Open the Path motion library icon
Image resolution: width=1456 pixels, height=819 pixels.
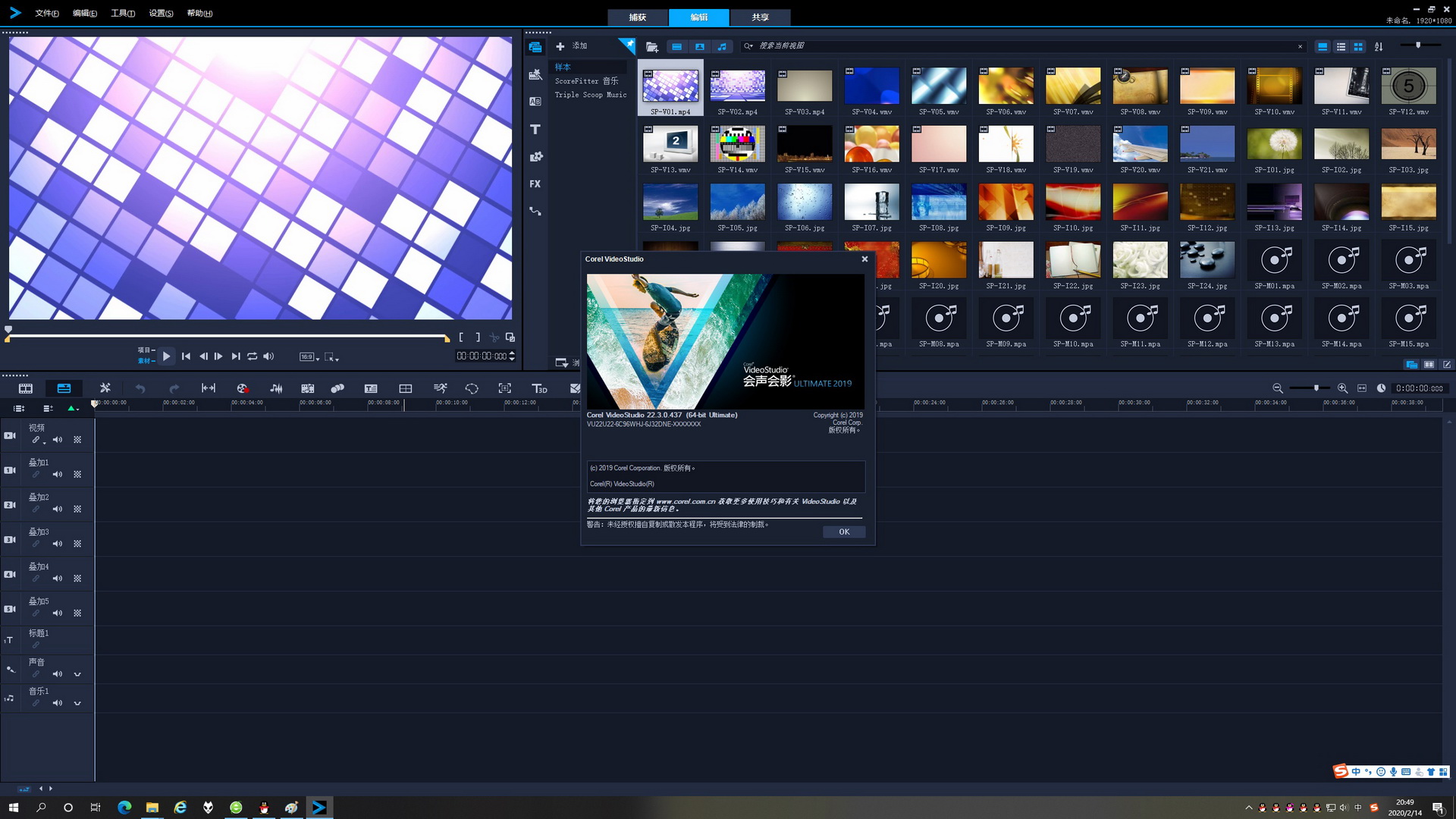click(535, 211)
